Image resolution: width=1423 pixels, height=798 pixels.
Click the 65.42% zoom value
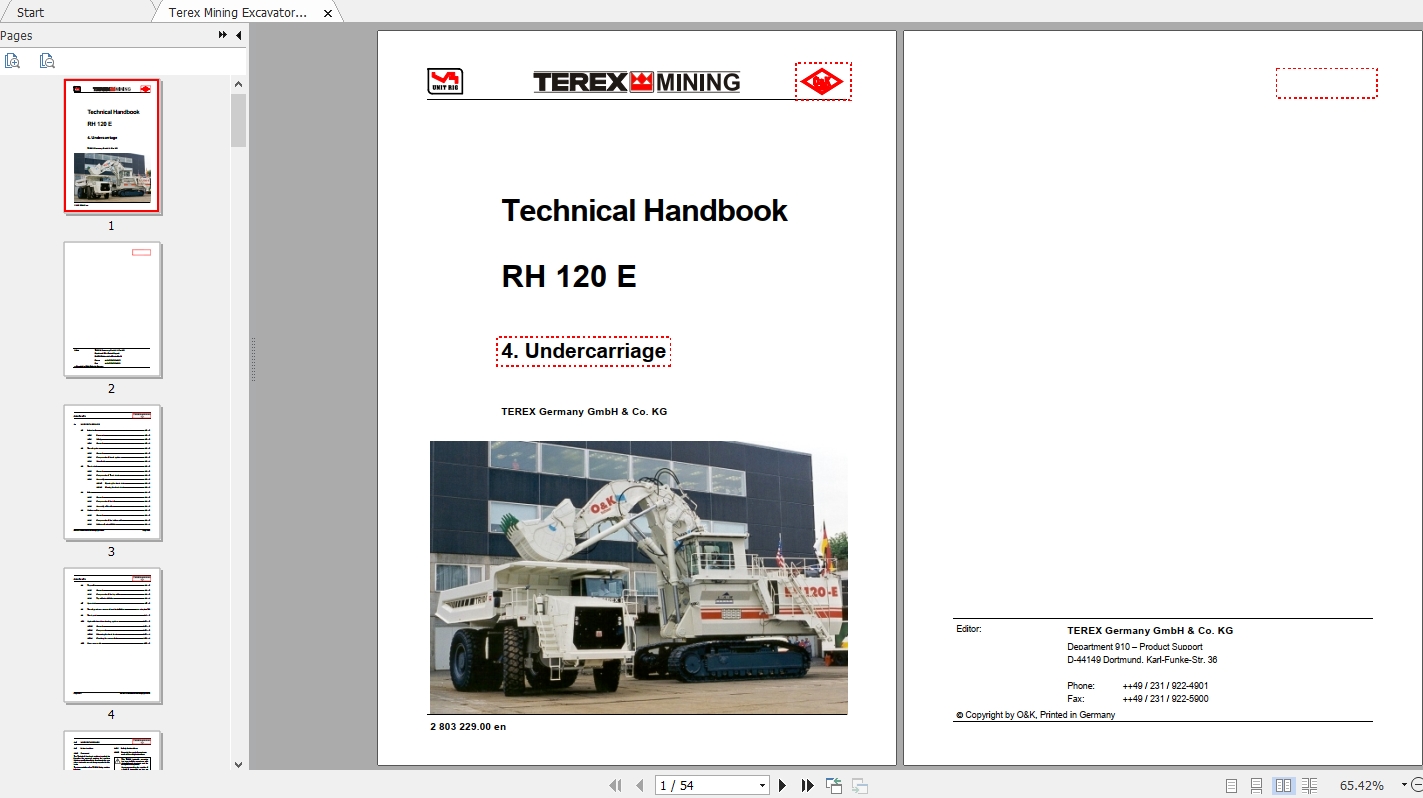tap(1362, 786)
